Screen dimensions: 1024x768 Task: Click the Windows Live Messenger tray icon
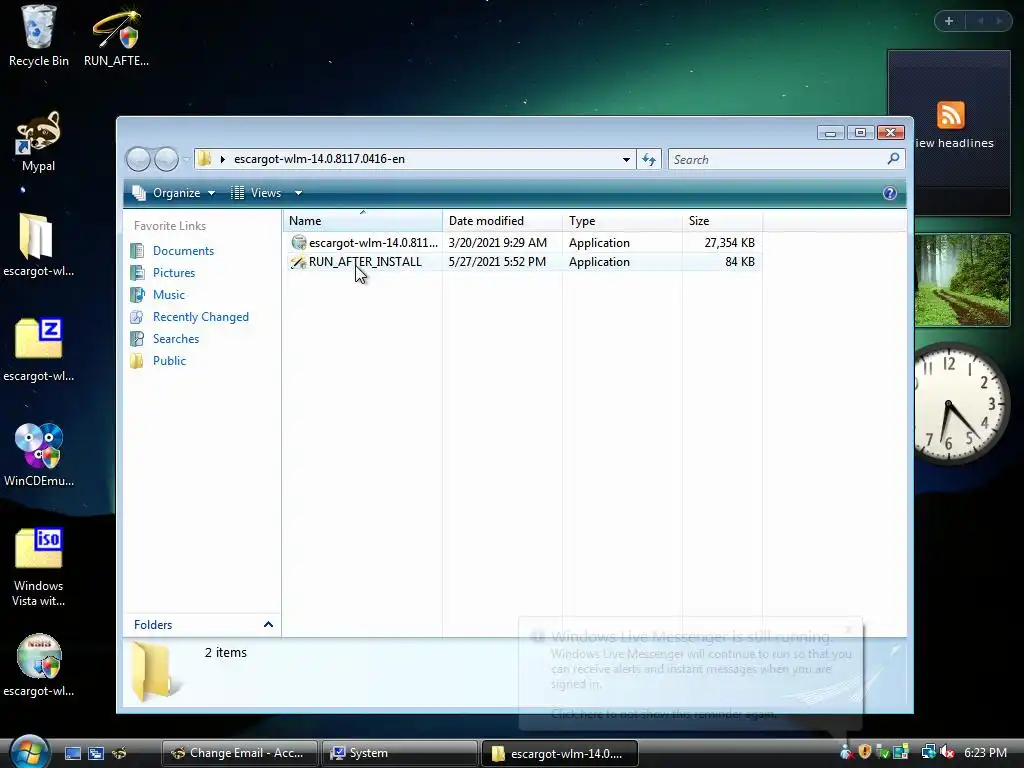[847, 752]
